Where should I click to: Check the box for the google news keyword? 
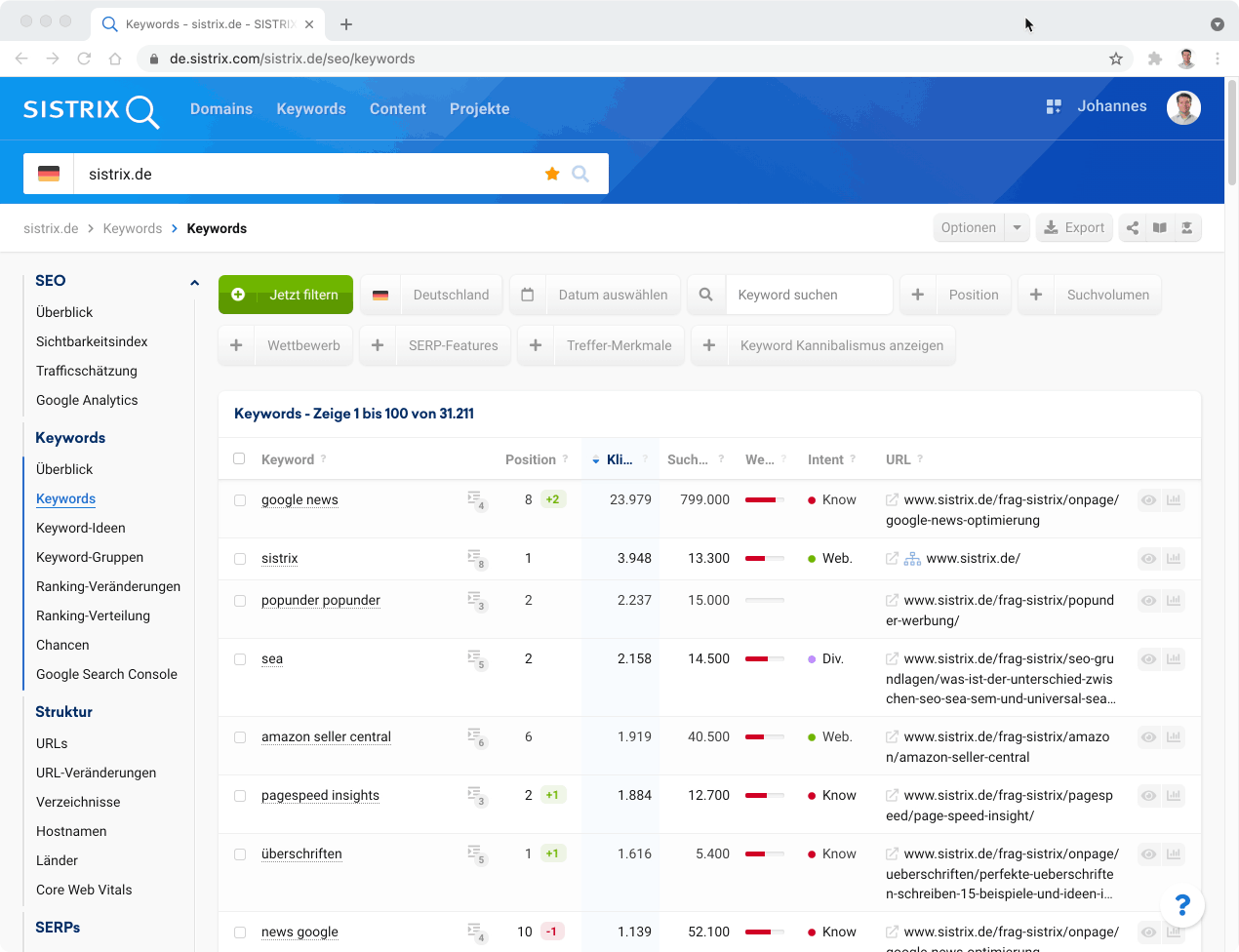pyautogui.click(x=240, y=500)
